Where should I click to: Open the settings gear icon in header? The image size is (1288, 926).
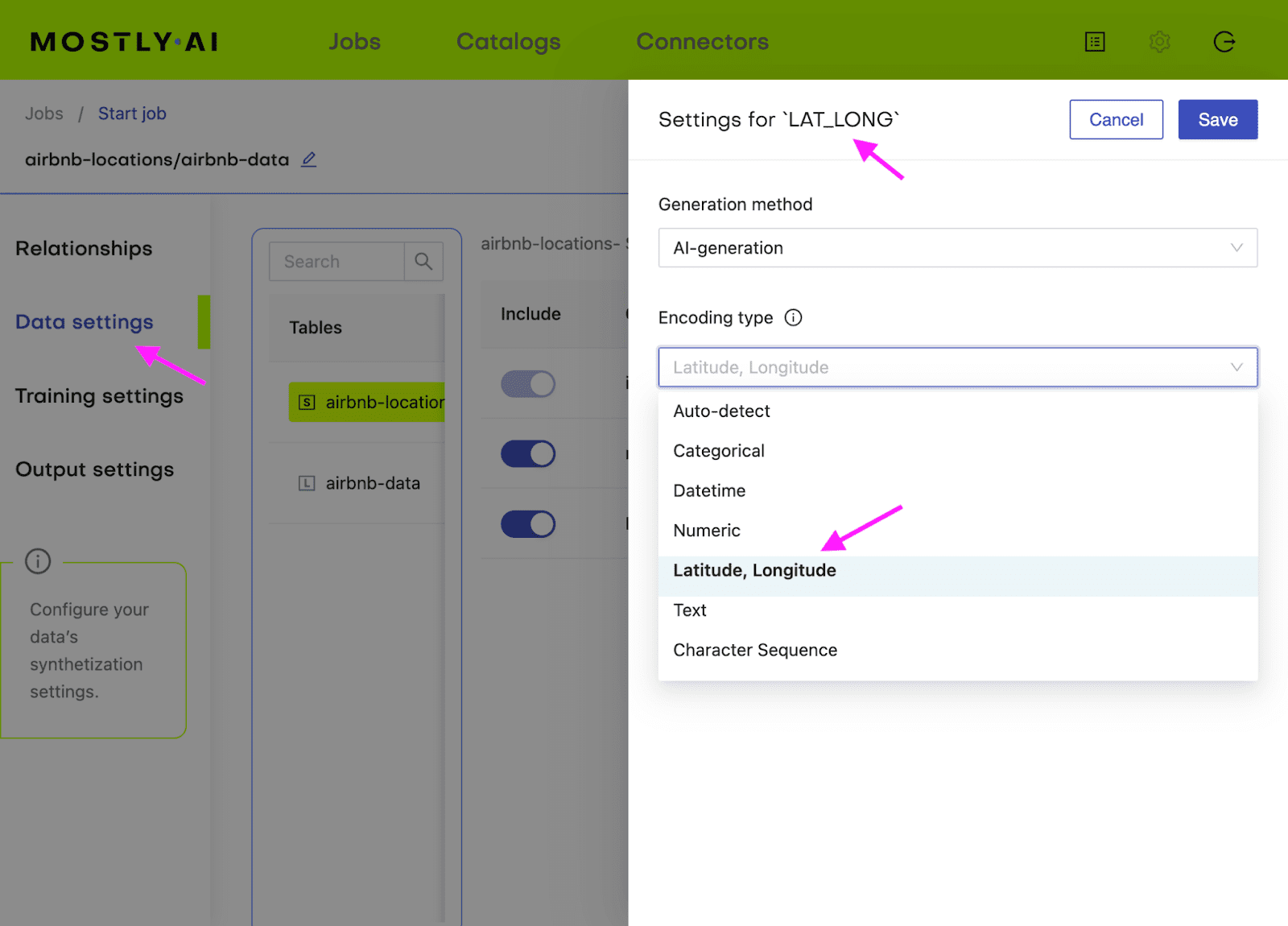point(1159,42)
